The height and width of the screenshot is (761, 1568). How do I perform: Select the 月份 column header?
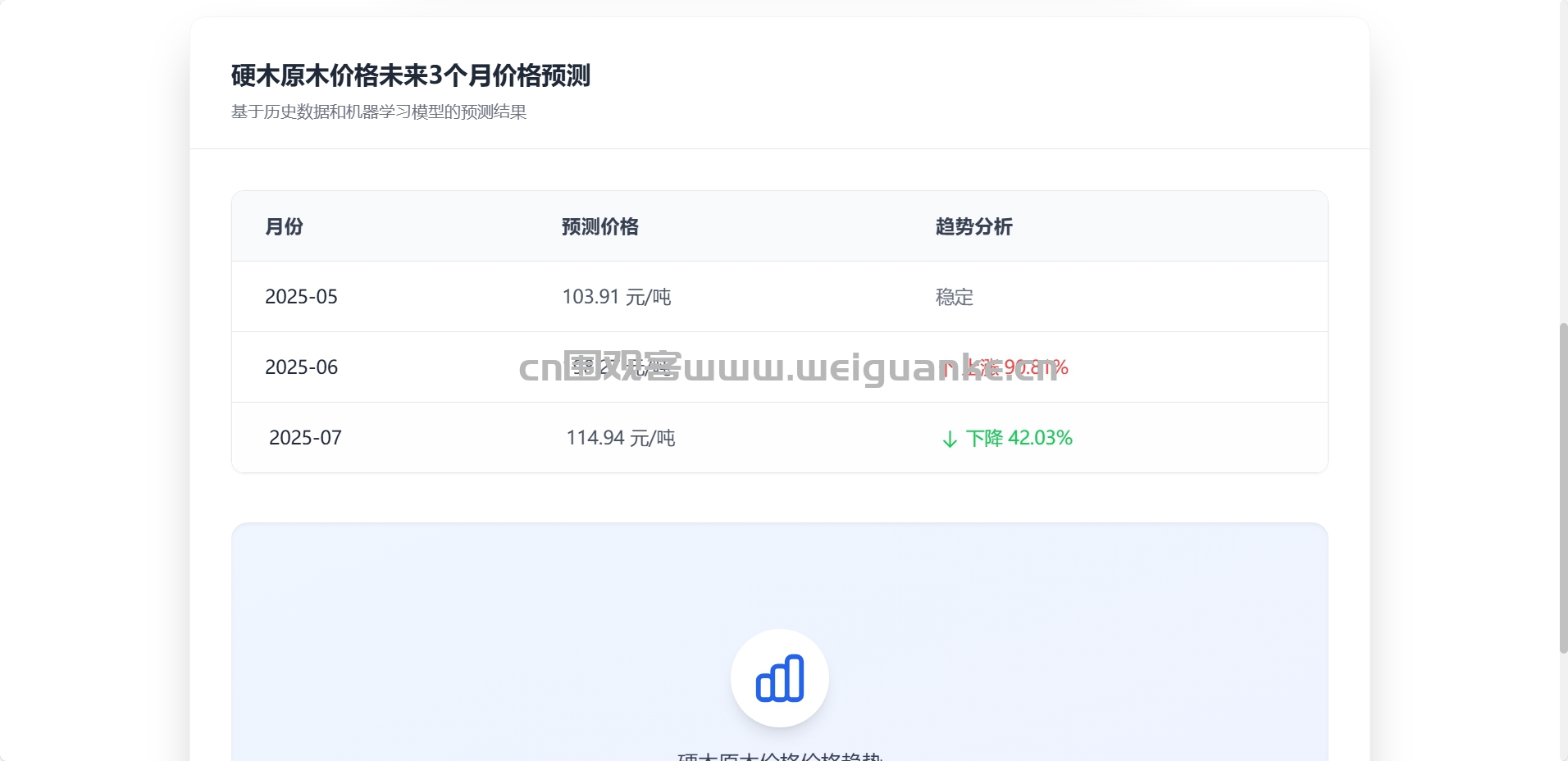click(x=284, y=226)
